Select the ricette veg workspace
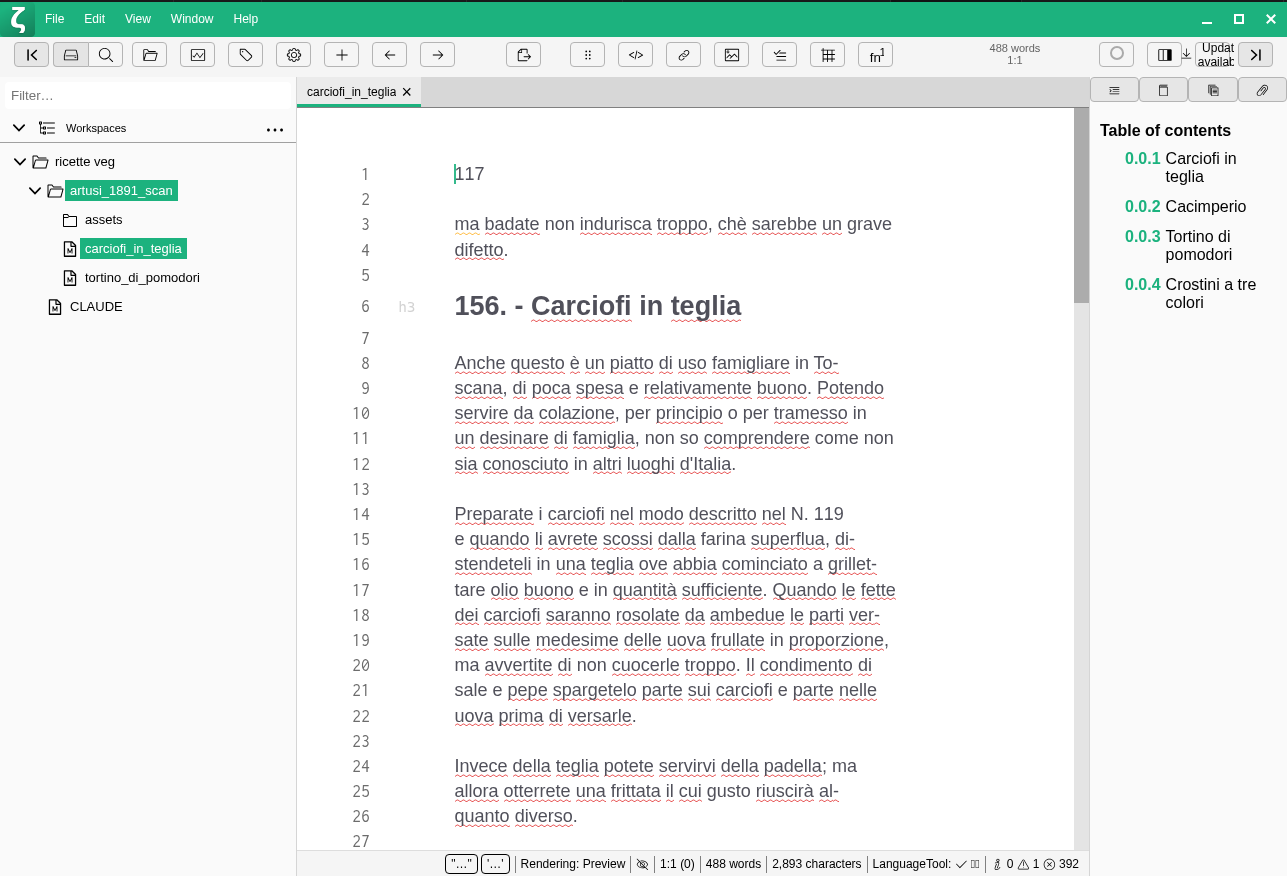 pos(85,162)
